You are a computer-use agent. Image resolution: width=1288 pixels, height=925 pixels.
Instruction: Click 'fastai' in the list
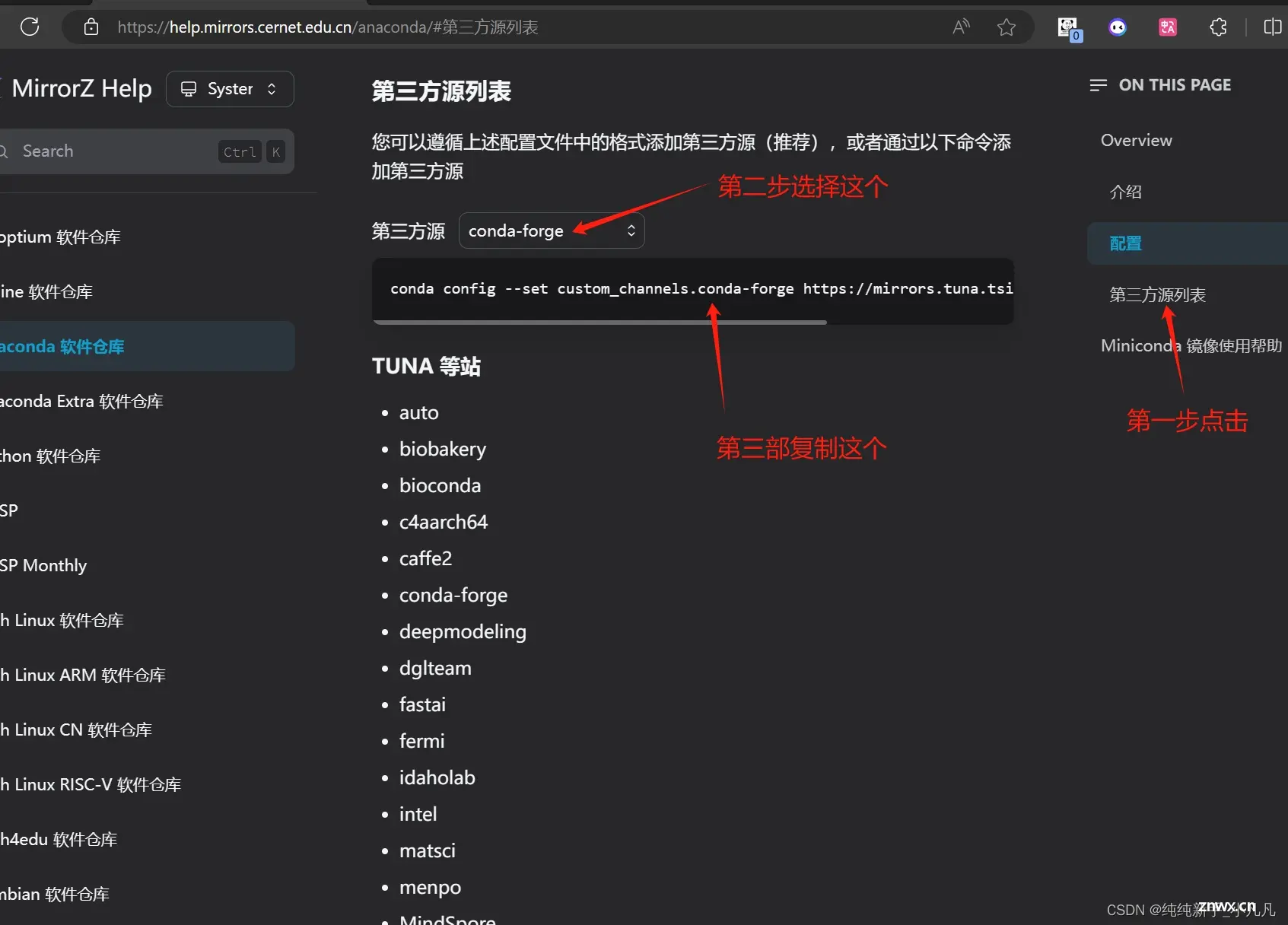point(422,705)
